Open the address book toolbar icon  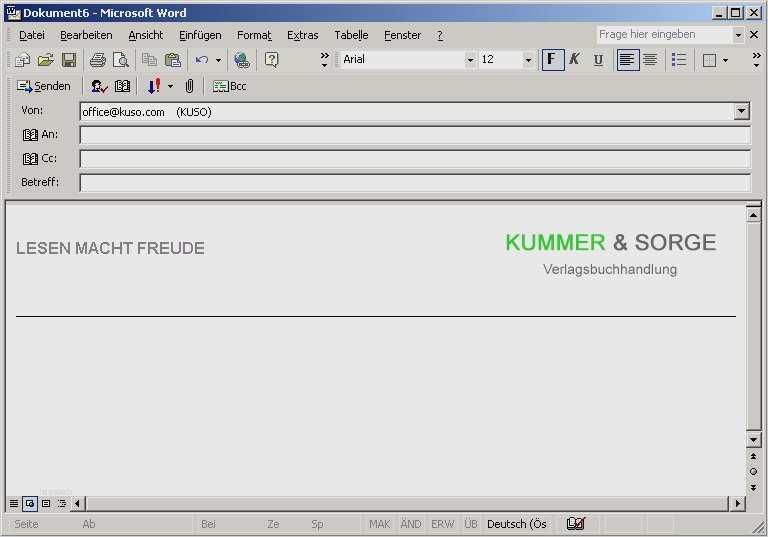click(122, 86)
